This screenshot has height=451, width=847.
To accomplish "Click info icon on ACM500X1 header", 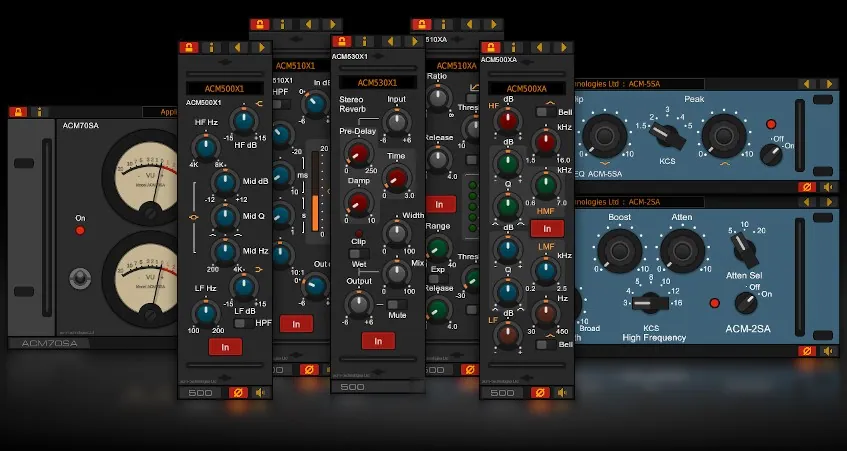I will point(212,47).
